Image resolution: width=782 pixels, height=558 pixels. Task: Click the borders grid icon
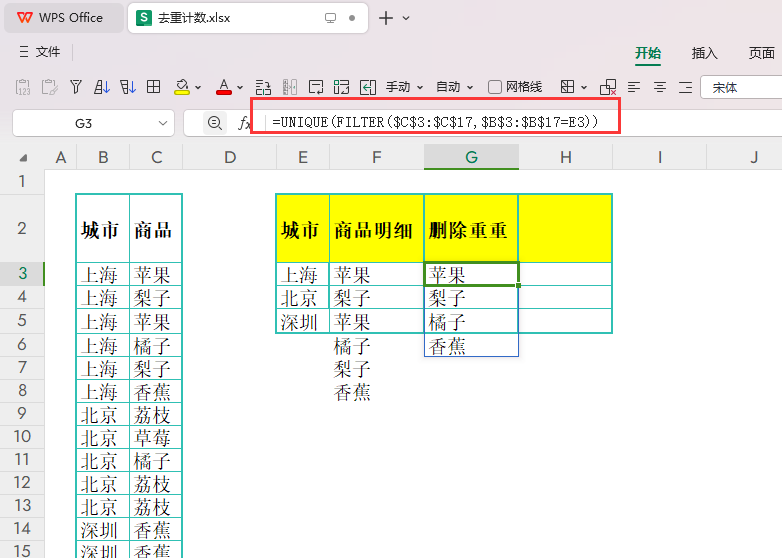pyautogui.click(x=154, y=87)
